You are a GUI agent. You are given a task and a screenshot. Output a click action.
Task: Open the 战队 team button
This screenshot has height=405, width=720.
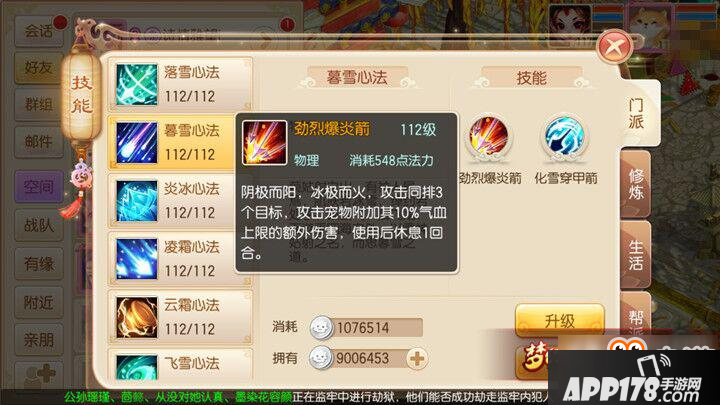click(39, 225)
